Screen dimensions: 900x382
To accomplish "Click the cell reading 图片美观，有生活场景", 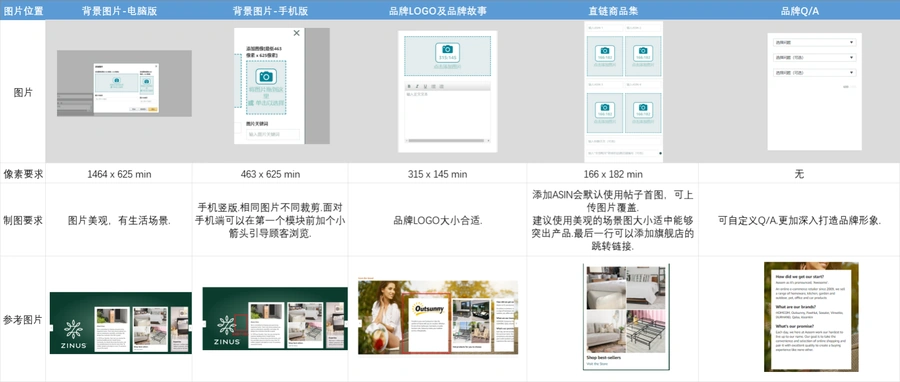I will coord(119,220).
